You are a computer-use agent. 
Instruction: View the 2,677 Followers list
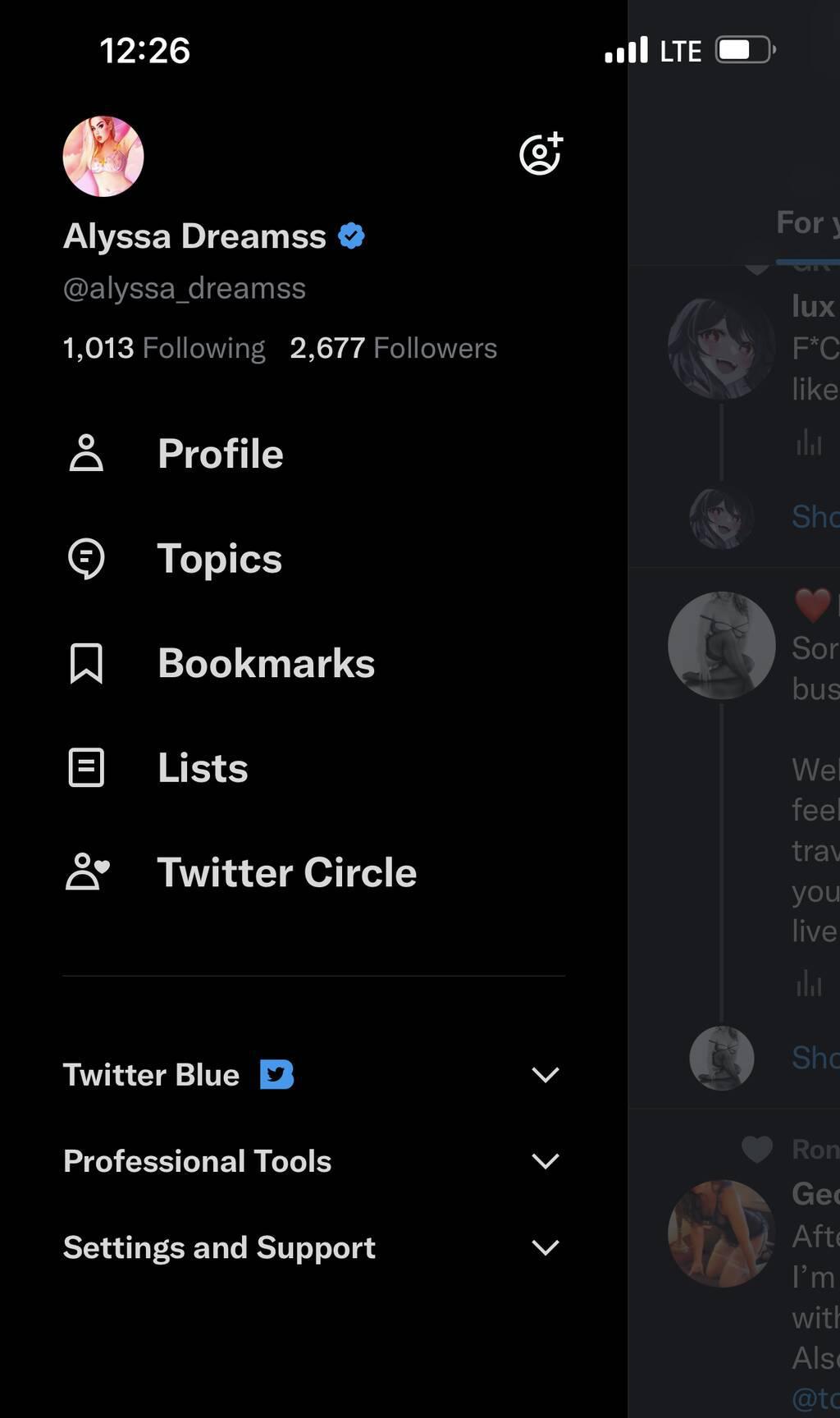pos(393,348)
